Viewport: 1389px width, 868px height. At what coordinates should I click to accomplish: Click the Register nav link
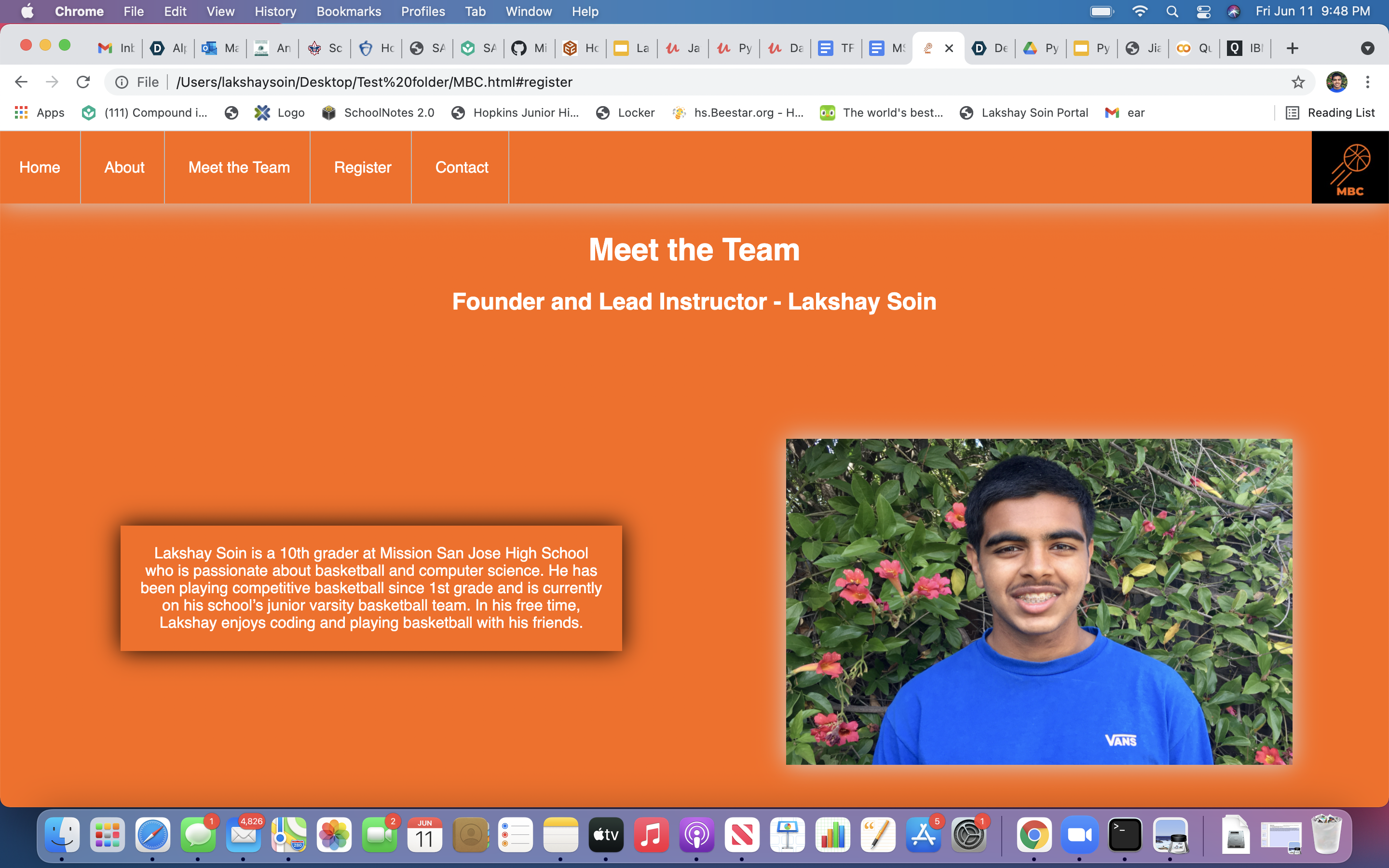tap(362, 167)
